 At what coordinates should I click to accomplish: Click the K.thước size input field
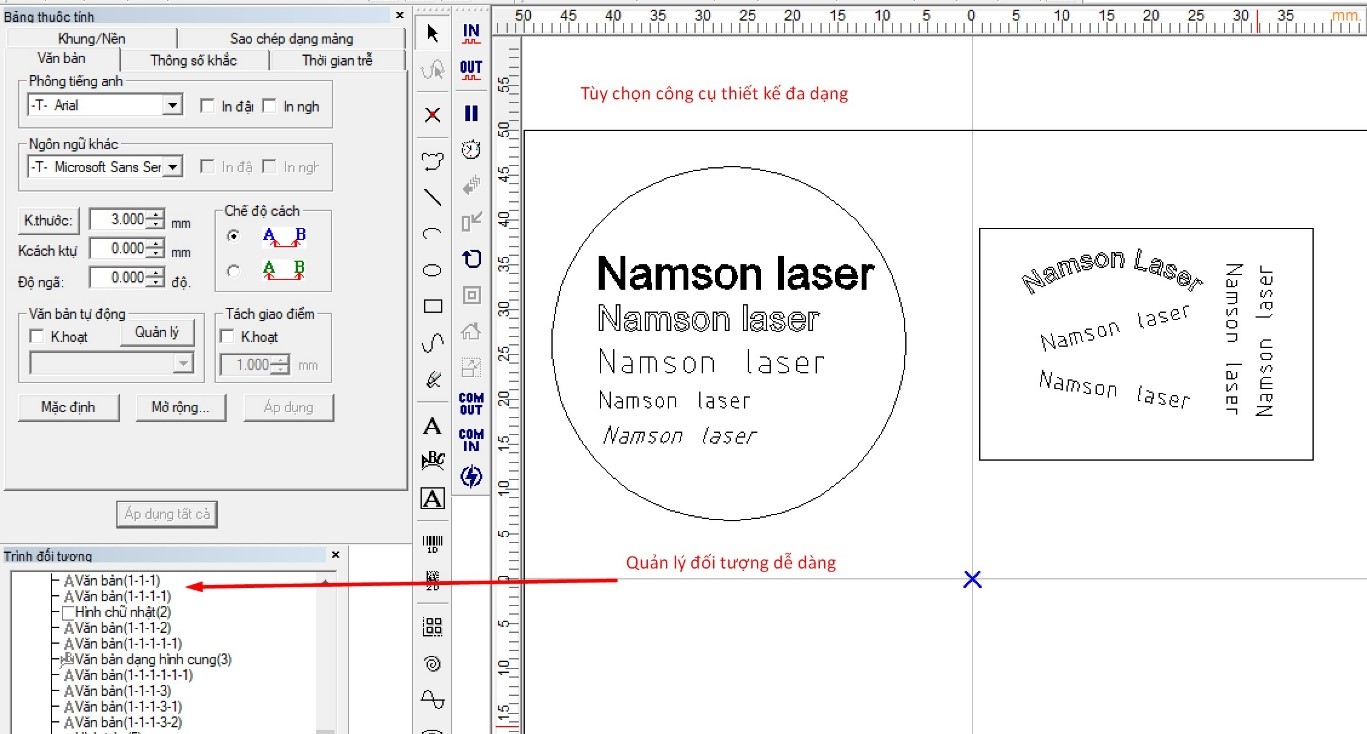118,219
